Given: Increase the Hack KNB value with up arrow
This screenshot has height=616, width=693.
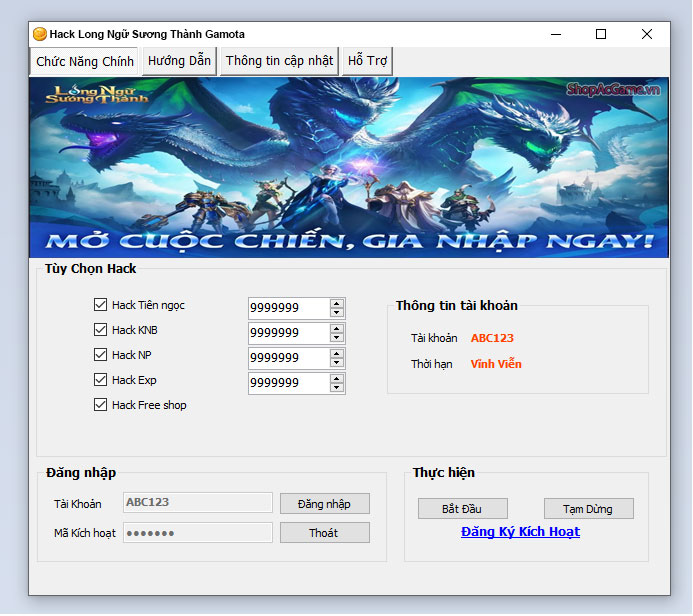Looking at the screenshot, I should (x=337, y=329).
